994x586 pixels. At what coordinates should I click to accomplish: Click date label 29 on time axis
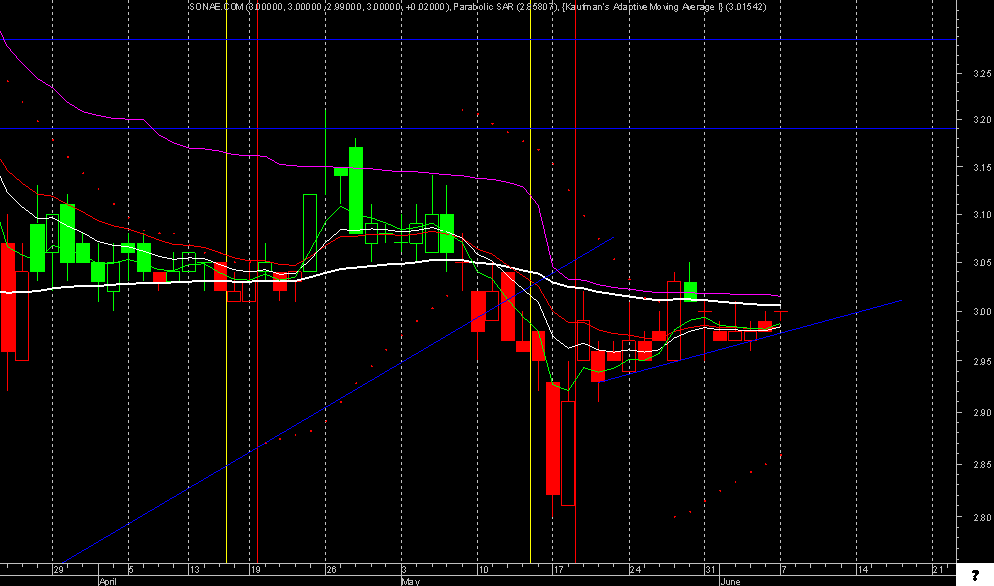click(x=58, y=570)
